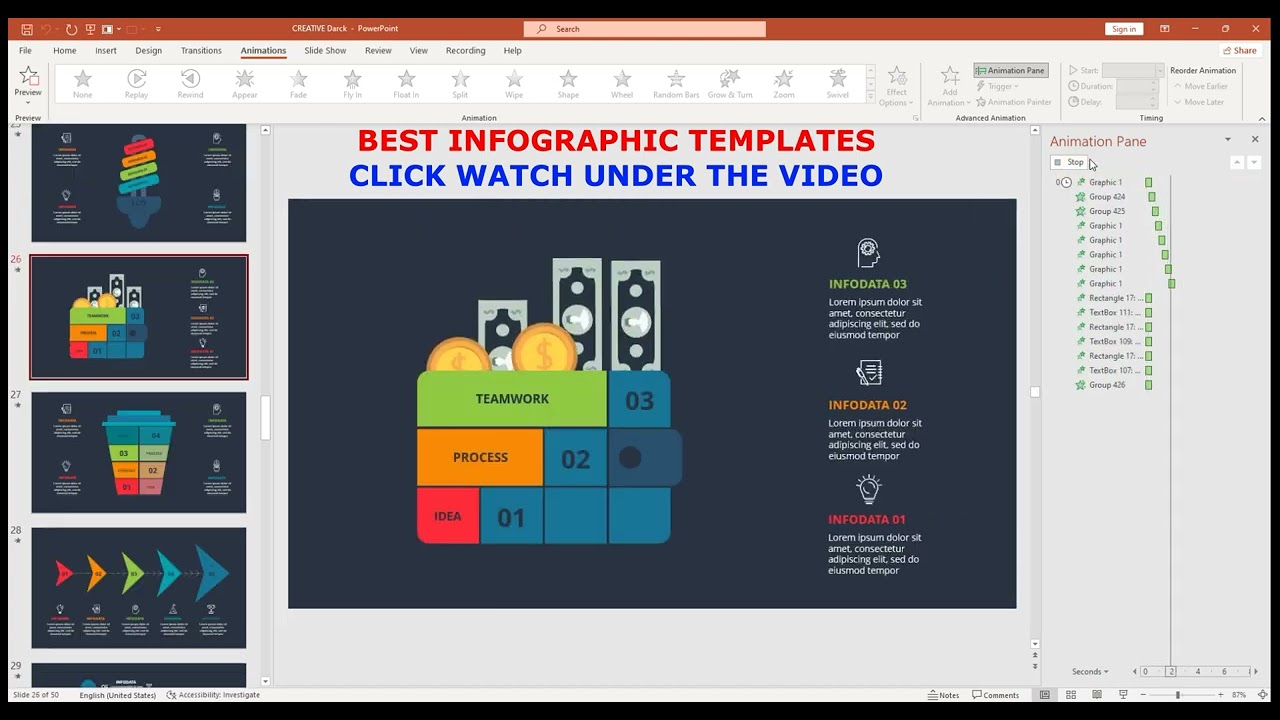Apply the Wheel animation effect
Screen dimensions: 1280x720
tap(622, 84)
